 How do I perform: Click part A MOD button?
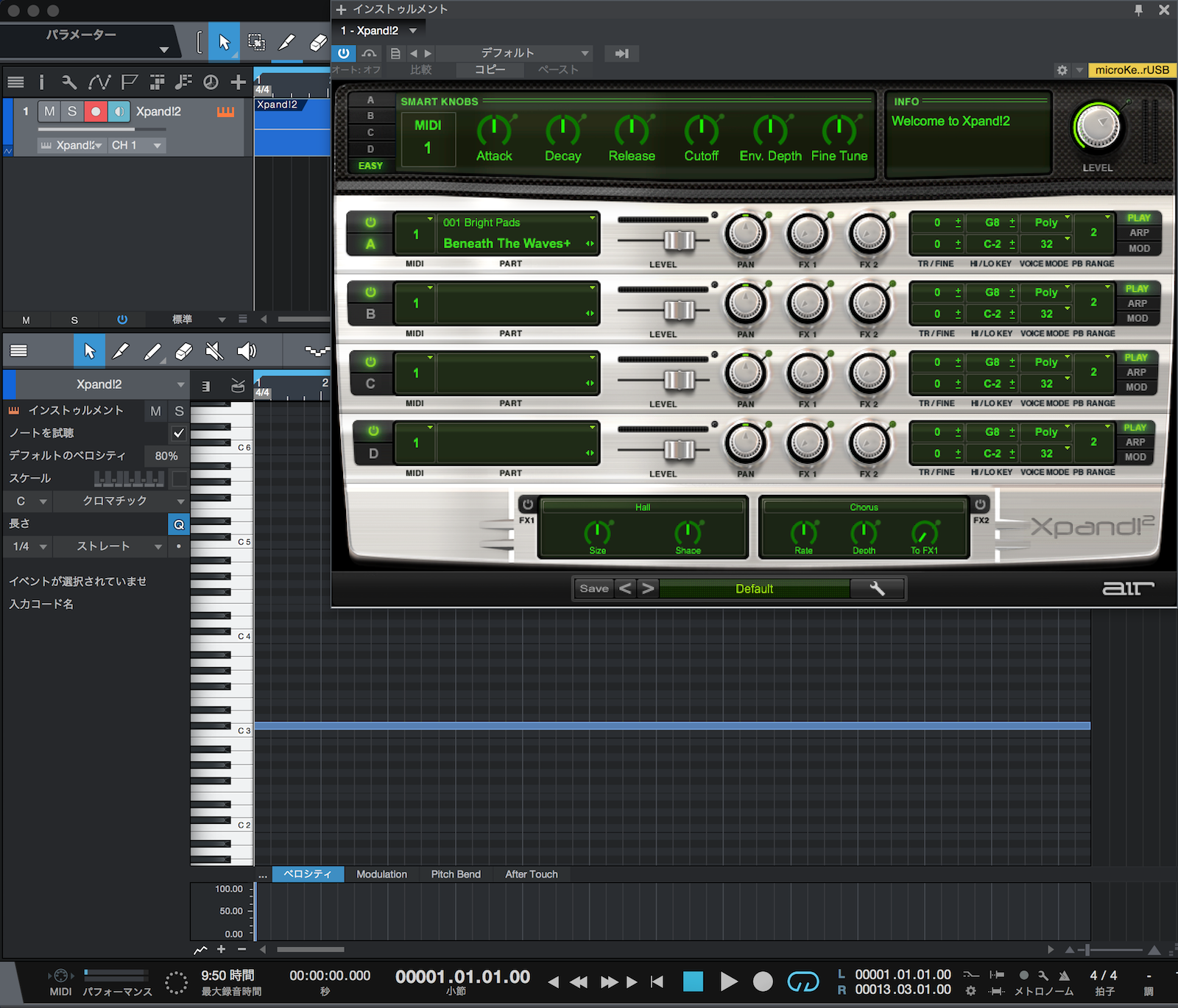click(x=1138, y=248)
